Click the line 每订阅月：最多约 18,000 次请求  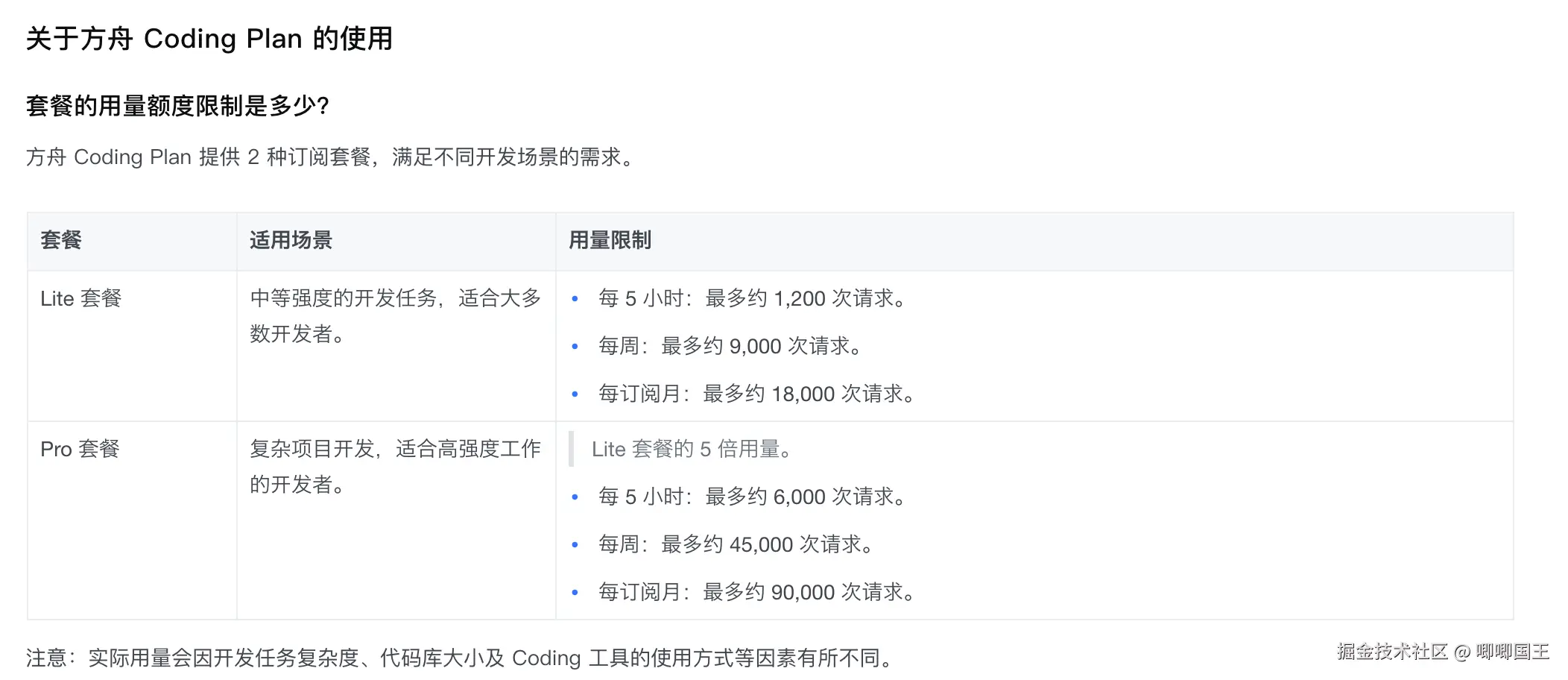coord(756,394)
